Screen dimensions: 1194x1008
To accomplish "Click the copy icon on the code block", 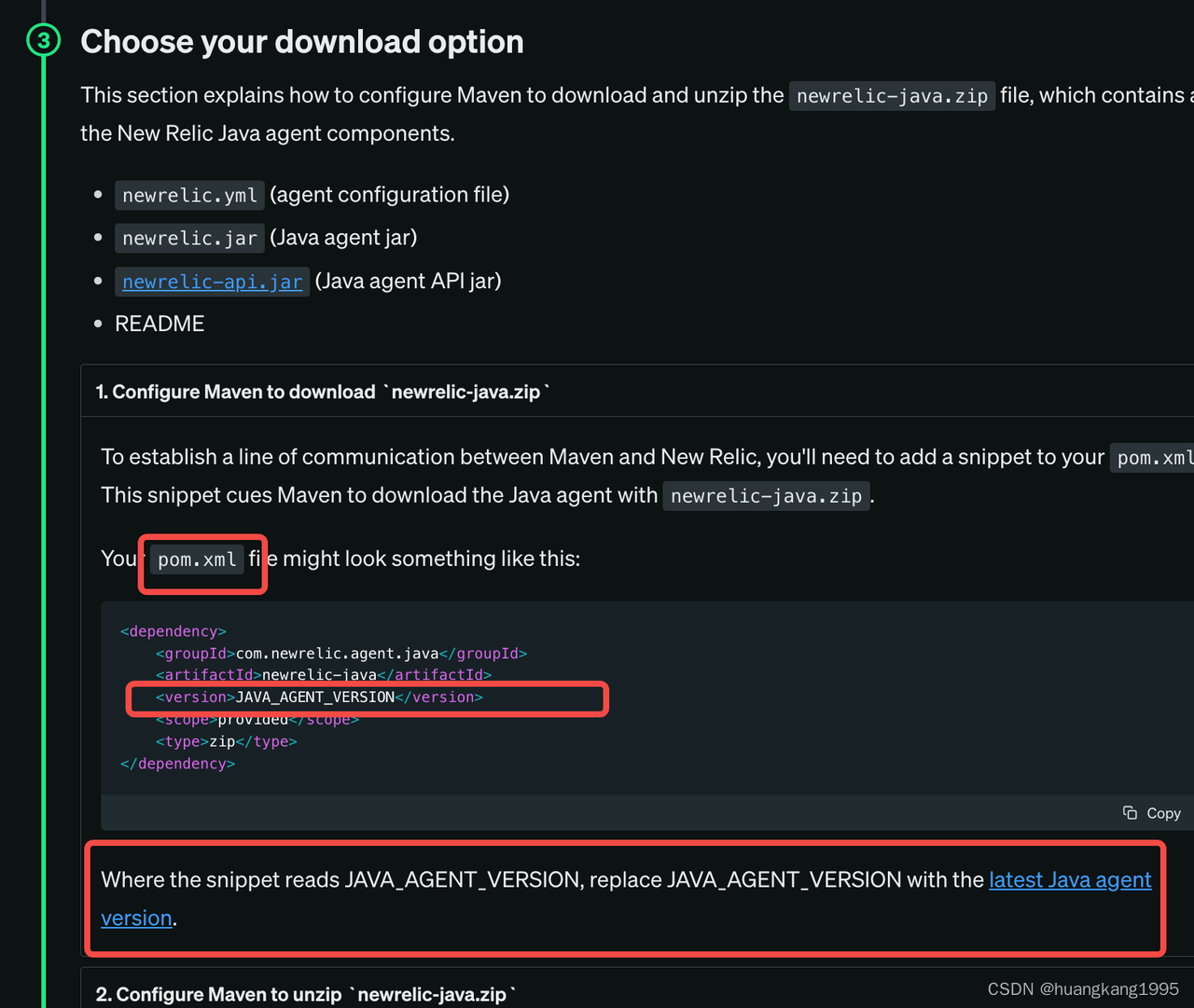I will pyautogui.click(x=1130, y=812).
